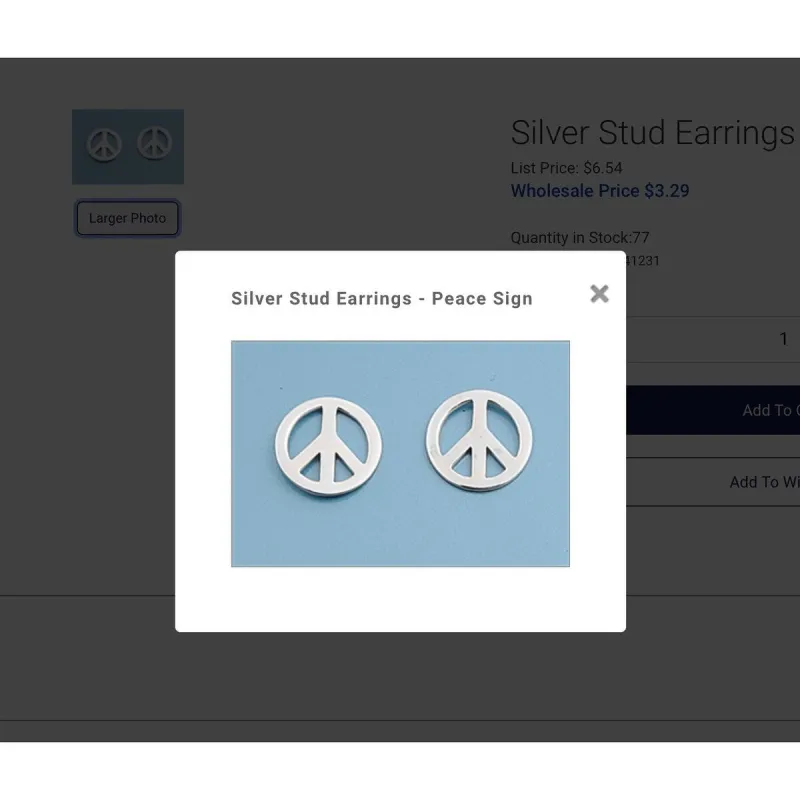
Task: Focus the quantity field showing 1
Action: coord(713,339)
